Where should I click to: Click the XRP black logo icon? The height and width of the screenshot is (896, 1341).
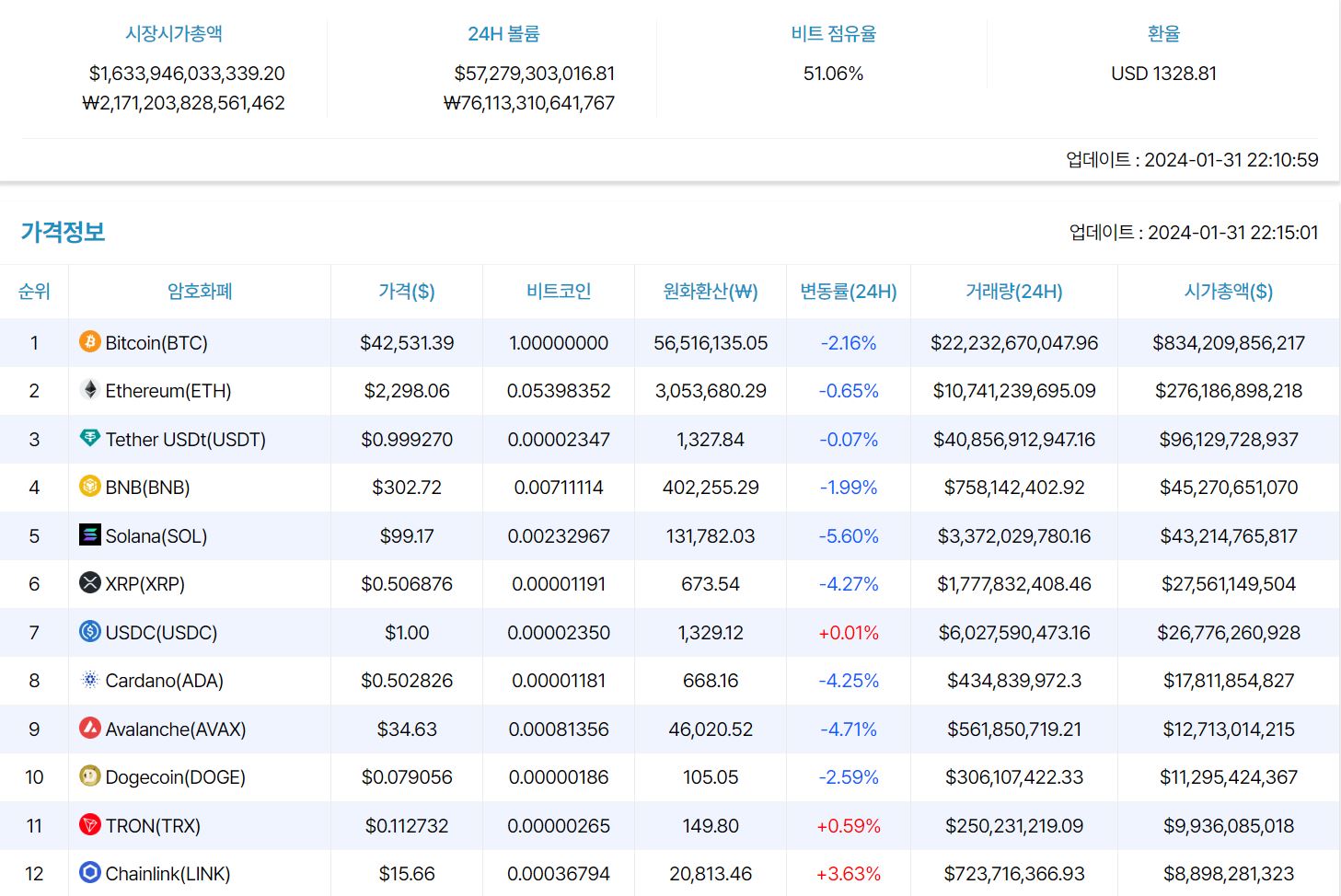click(x=89, y=582)
